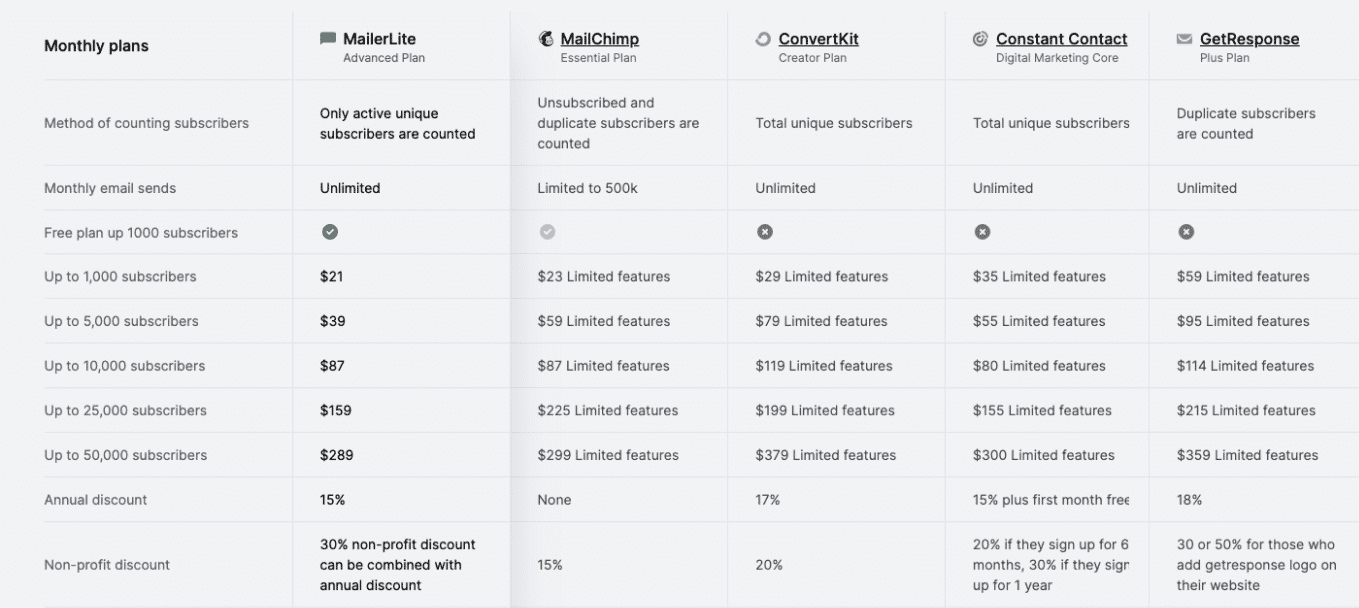Screen dimensions: 1359x608
Task: Click the Monthly plans table heading
Action: tap(96, 46)
